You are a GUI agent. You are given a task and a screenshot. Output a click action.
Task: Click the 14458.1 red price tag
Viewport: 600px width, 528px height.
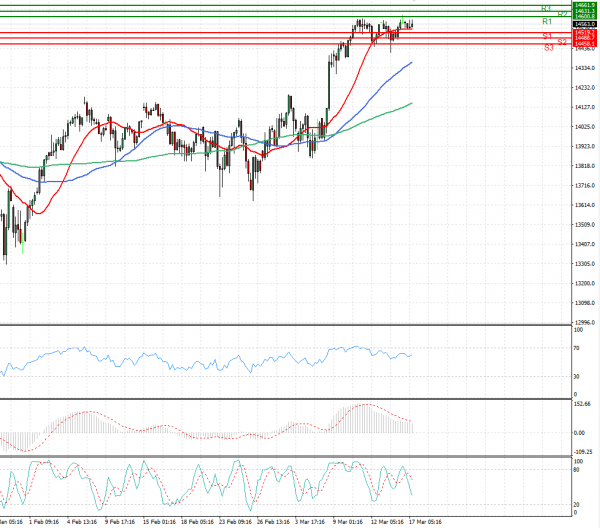(x=584, y=44)
